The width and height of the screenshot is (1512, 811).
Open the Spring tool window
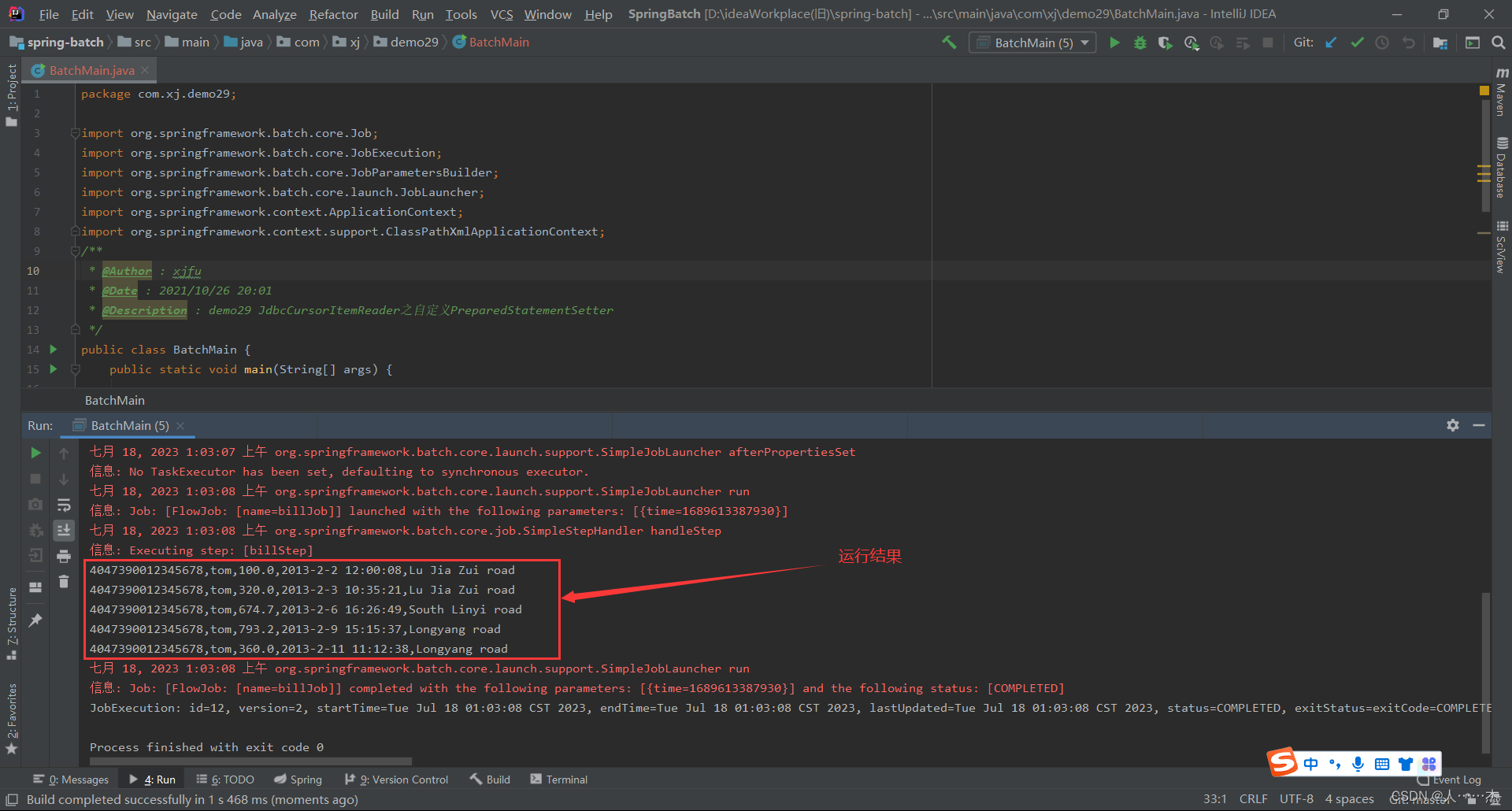[298, 780]
